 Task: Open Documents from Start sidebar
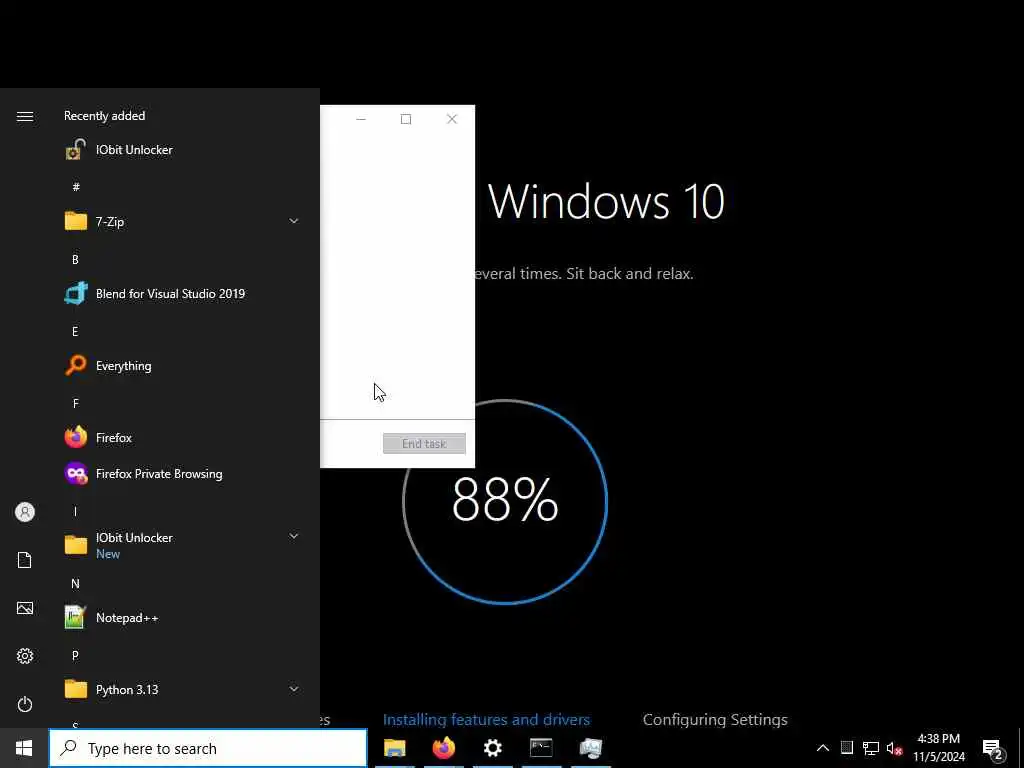(x=25, y=560)
